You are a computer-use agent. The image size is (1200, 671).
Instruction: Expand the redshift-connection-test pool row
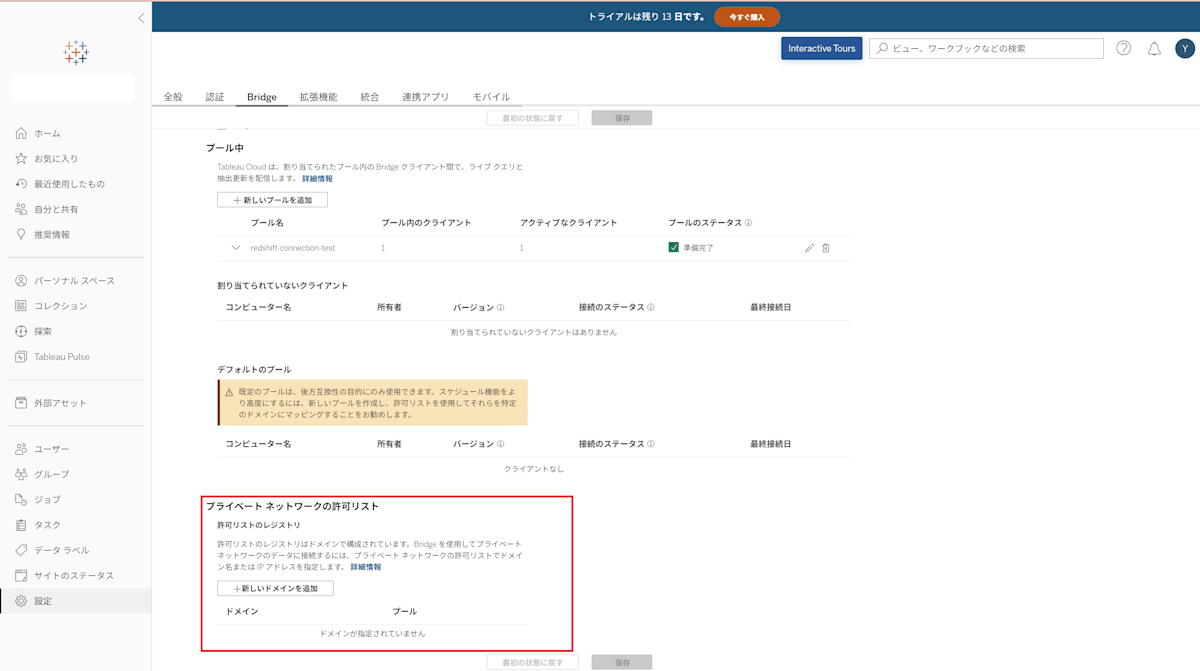236,248
